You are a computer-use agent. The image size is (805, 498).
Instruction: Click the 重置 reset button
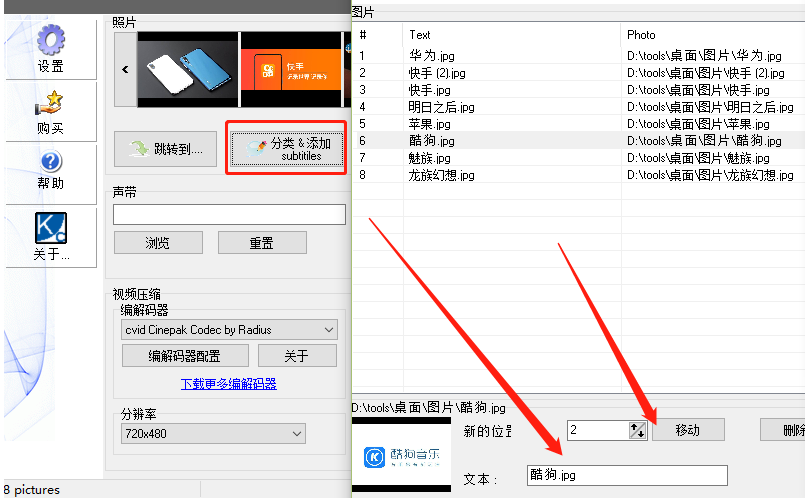pos(262,243)
